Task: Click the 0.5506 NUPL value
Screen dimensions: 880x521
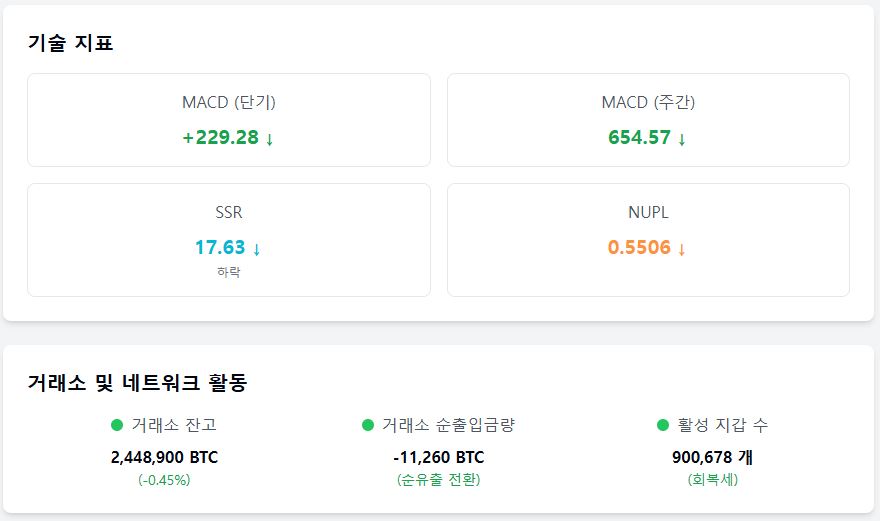Action: point(639,248)
